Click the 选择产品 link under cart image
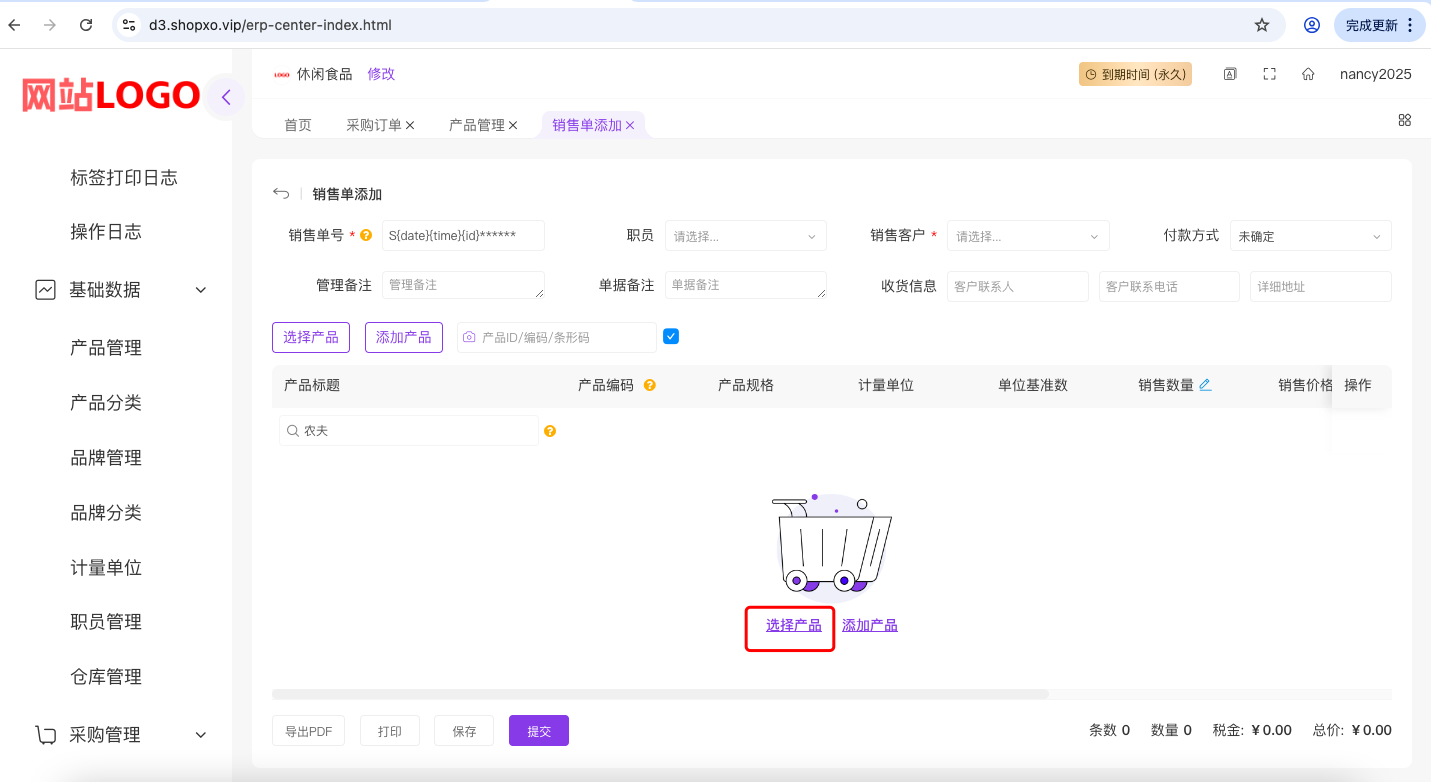 [794, 625]
